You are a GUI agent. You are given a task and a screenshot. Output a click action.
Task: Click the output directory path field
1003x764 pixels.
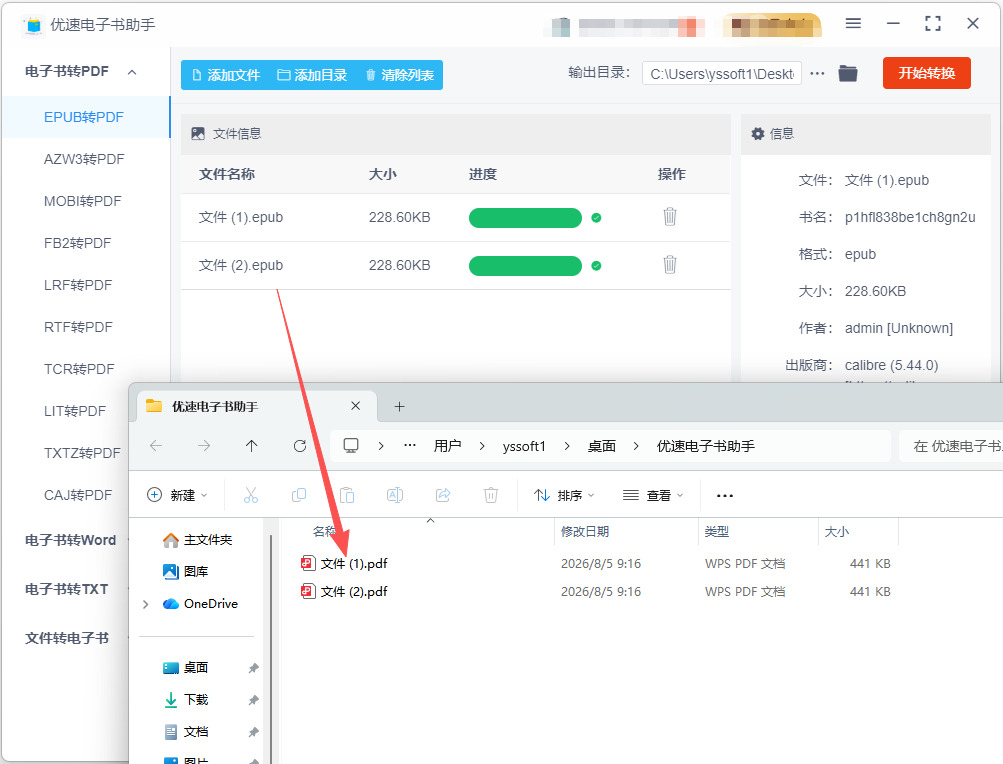click(x=722, y=74)
